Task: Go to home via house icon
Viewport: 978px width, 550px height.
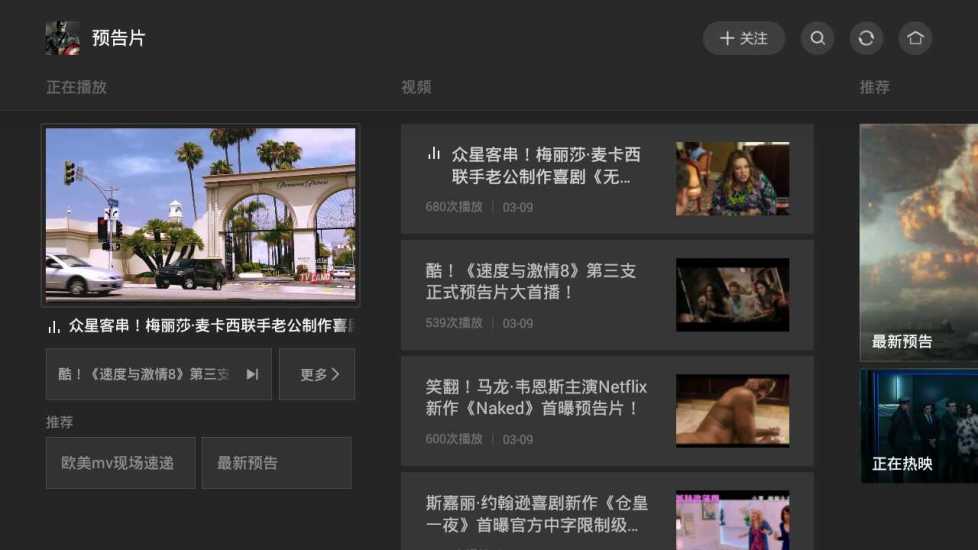Action: coord(914,38)
